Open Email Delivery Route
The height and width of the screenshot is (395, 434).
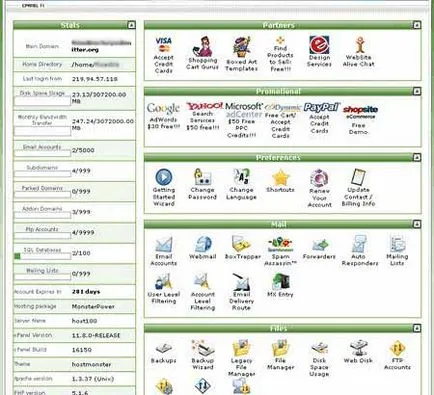(x=241, y=282)
